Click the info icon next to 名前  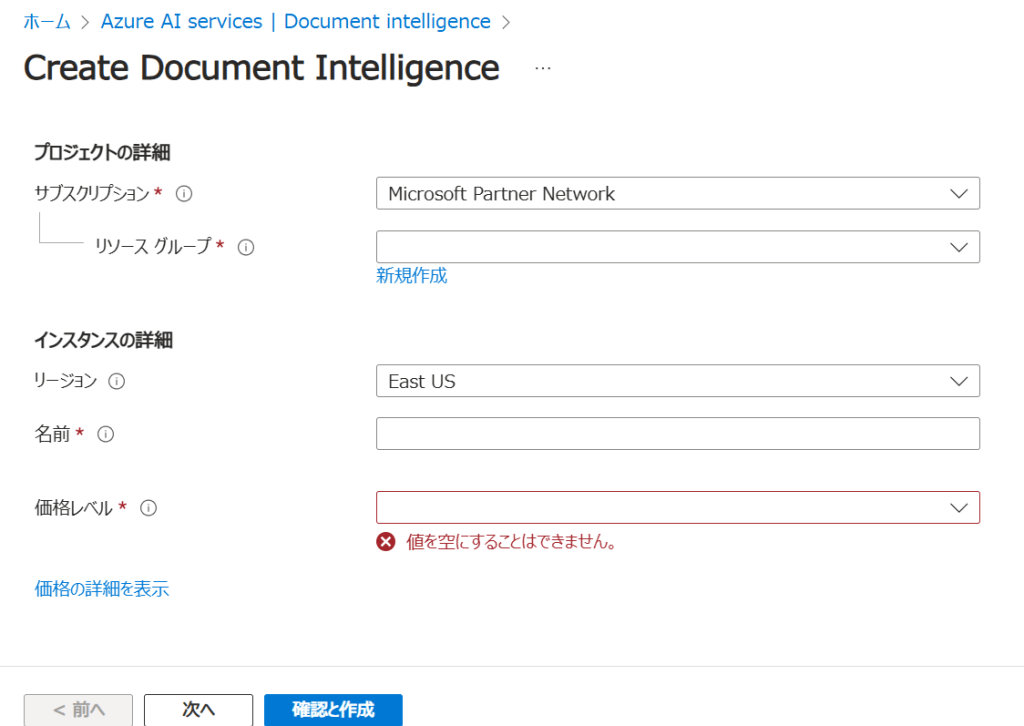click(x=105, y=434)
